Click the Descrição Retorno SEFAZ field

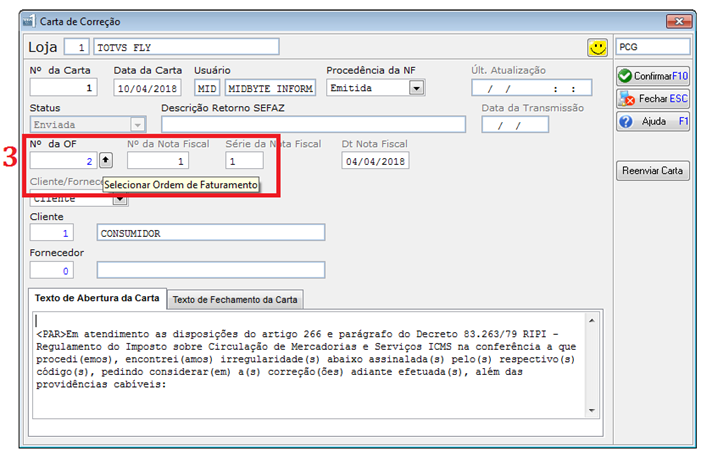(313, 124)
